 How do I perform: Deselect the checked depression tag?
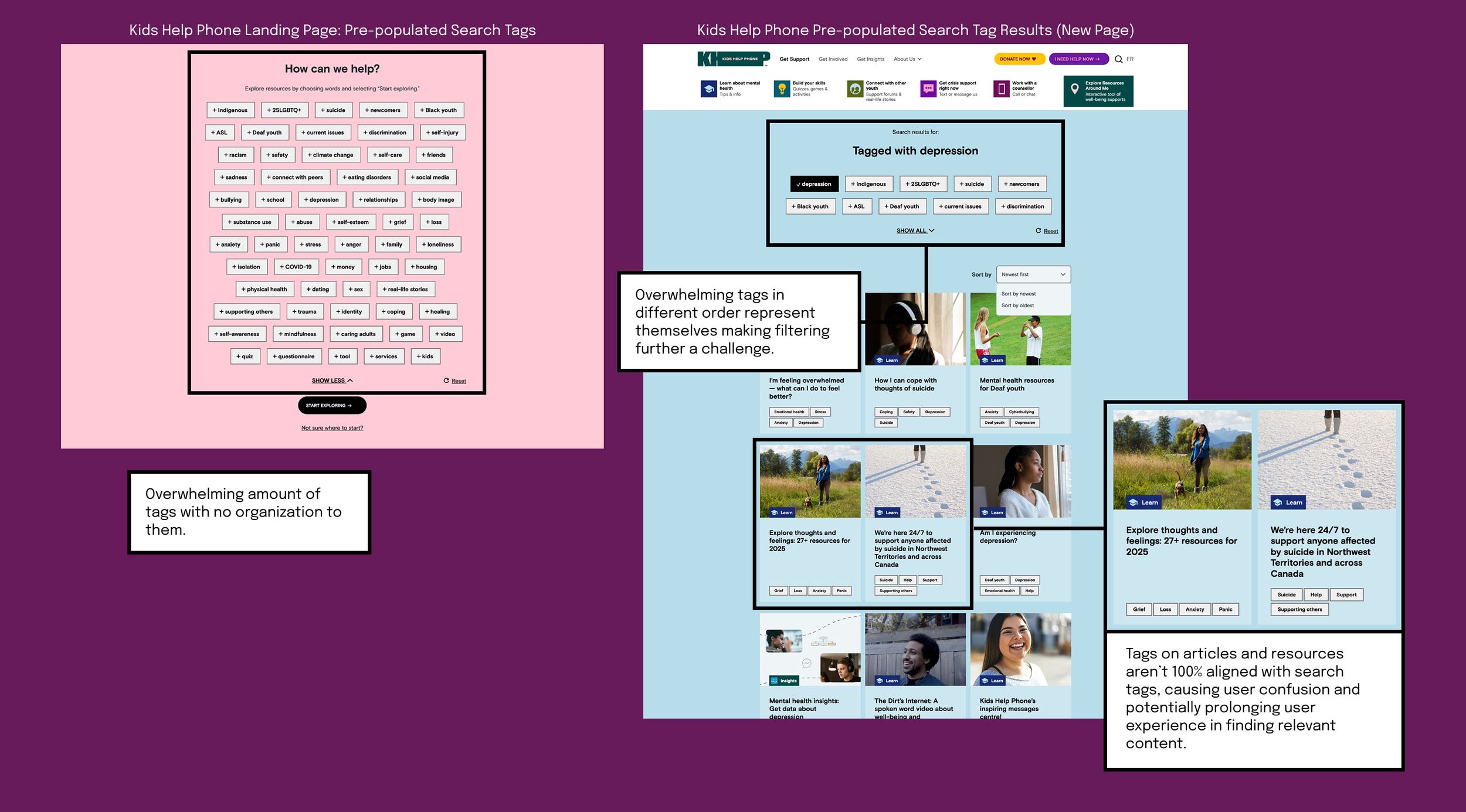pos(814,184)
